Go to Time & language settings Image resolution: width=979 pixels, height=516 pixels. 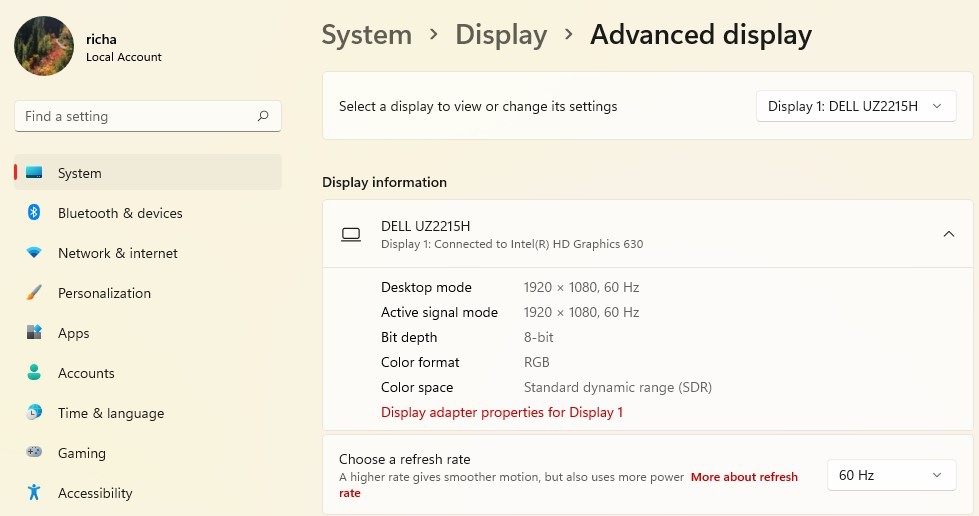(148, 412)
